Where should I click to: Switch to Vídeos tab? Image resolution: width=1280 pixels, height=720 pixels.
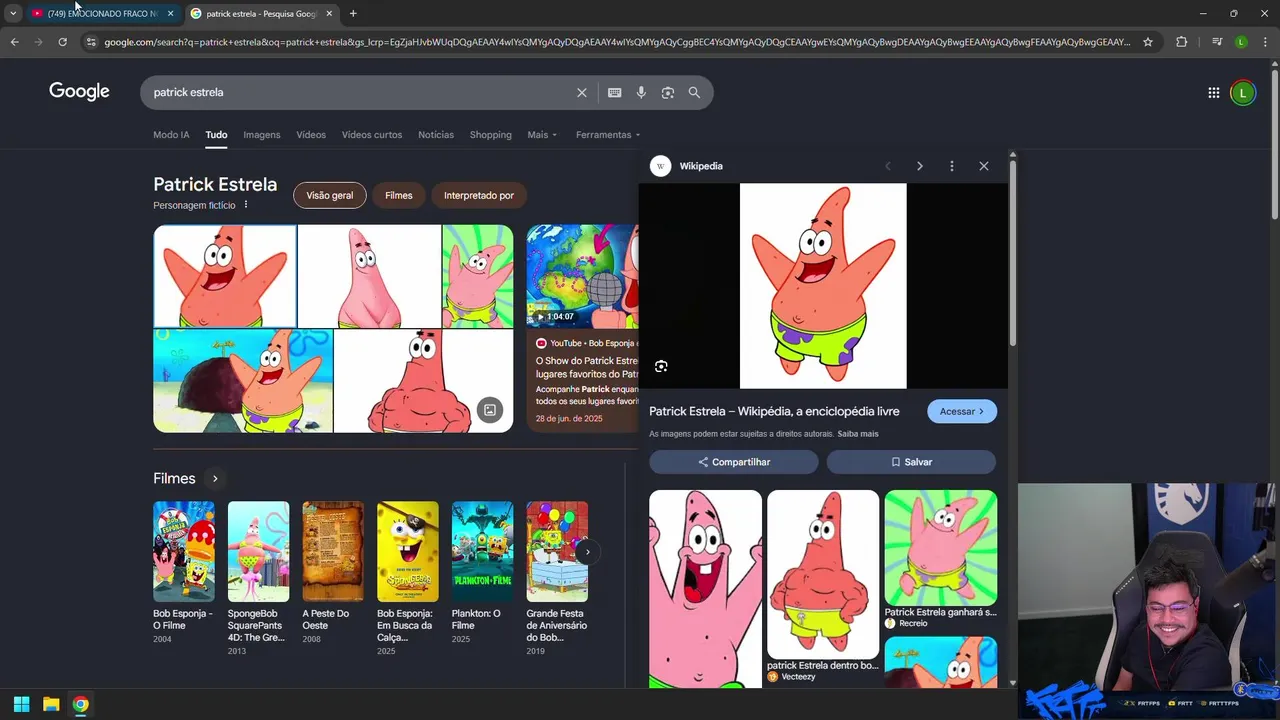(x=311, y=135)
